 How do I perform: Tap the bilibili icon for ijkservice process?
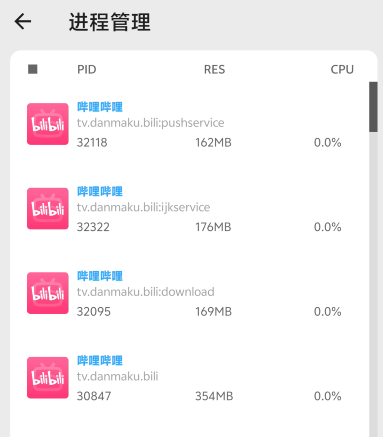pos(48,209)
